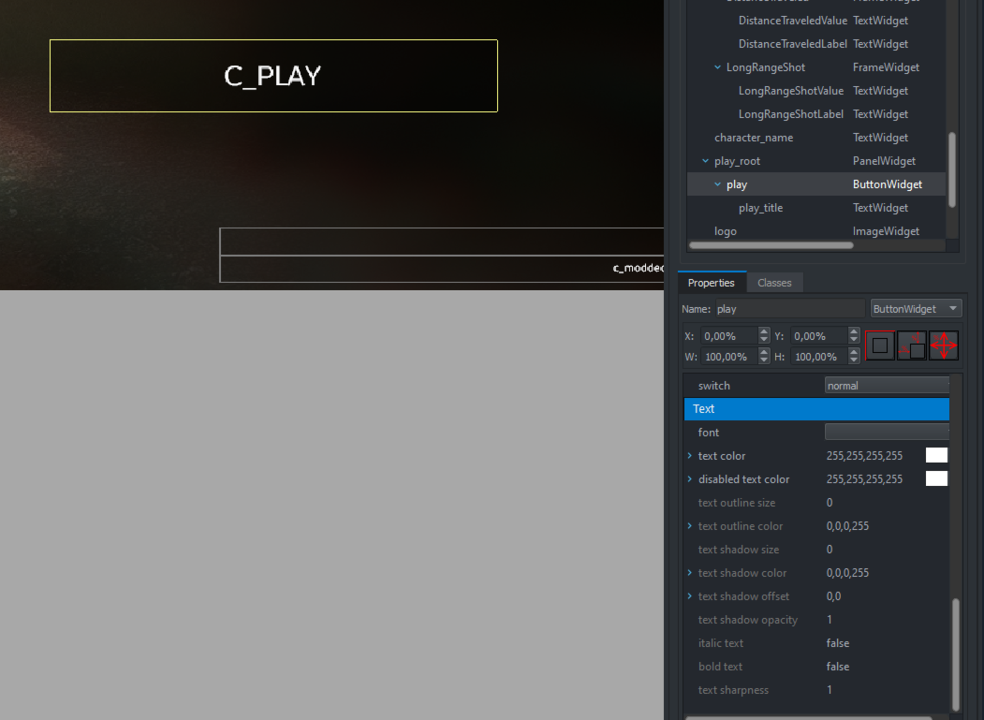984x720 pixels.
Task: Increase the X value with up arrow
Action: 764,331
